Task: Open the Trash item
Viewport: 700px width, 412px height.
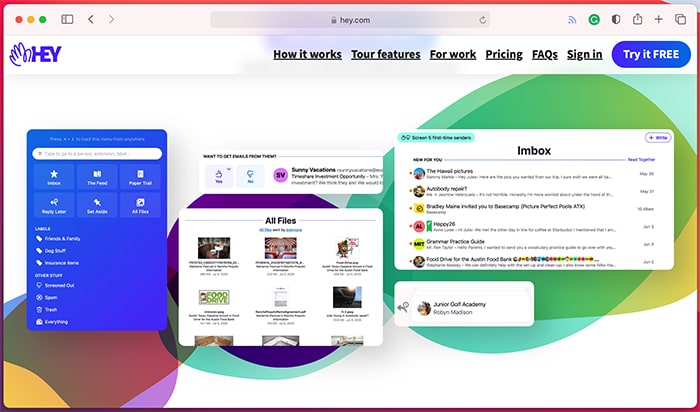Action: (x=46, y=309)
